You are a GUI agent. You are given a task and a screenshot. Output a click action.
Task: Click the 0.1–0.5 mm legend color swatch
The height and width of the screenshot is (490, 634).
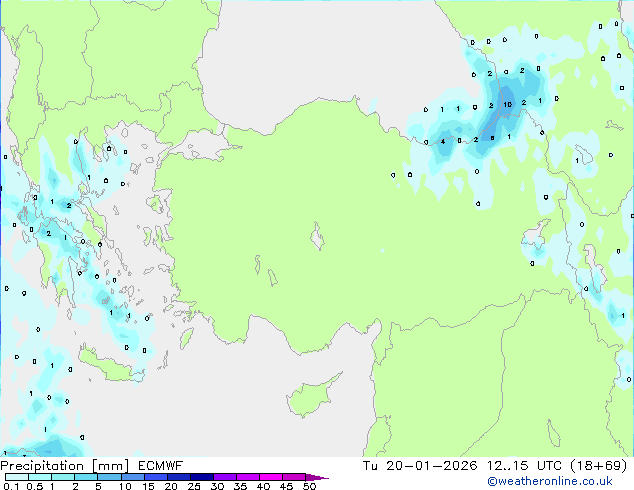tap(17, 477)
